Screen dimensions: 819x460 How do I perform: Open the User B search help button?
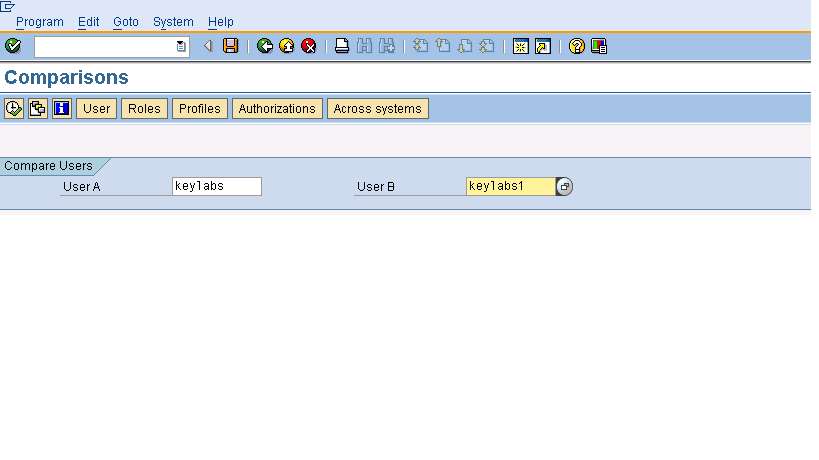coord(565,186)
